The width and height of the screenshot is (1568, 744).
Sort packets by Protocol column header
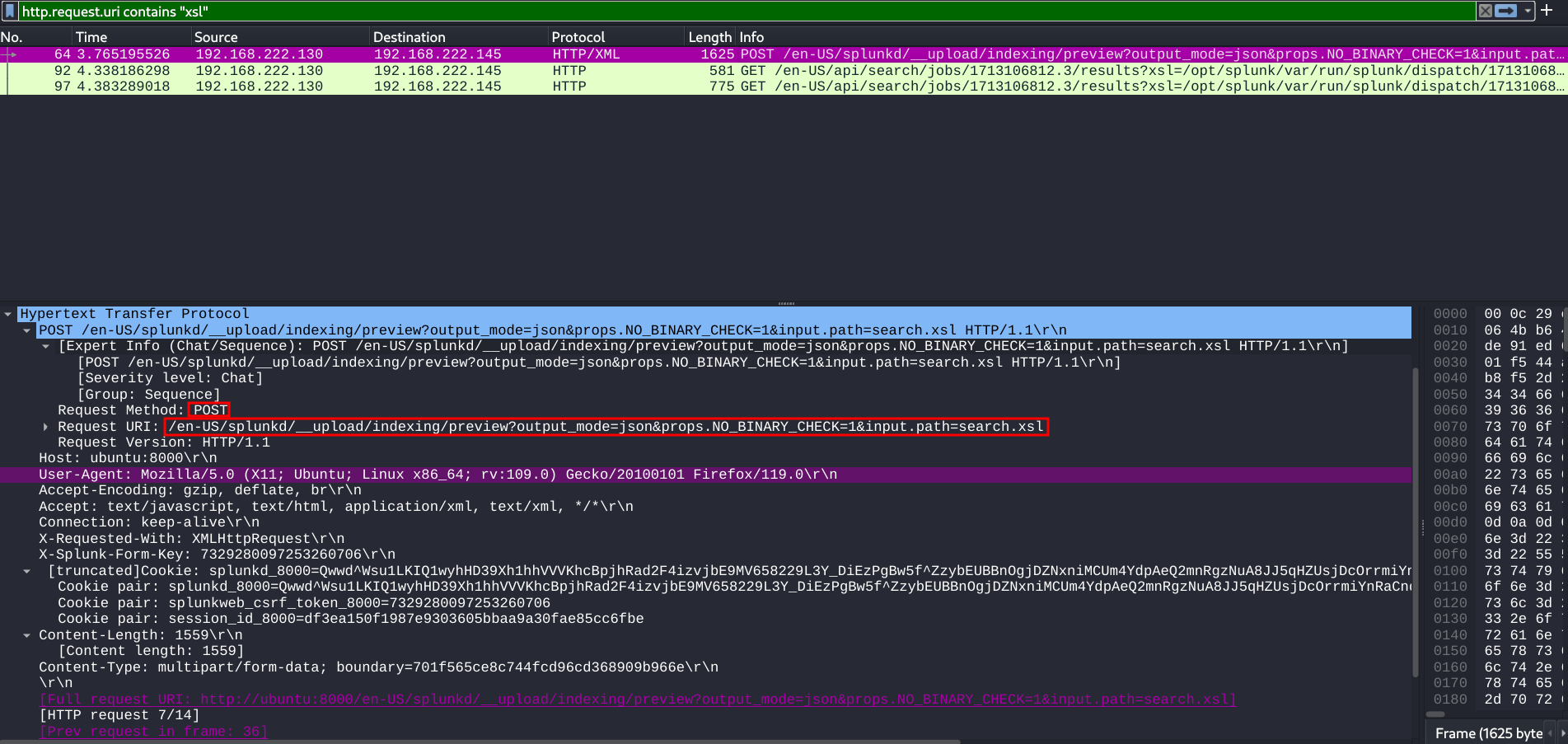point(578,37)
